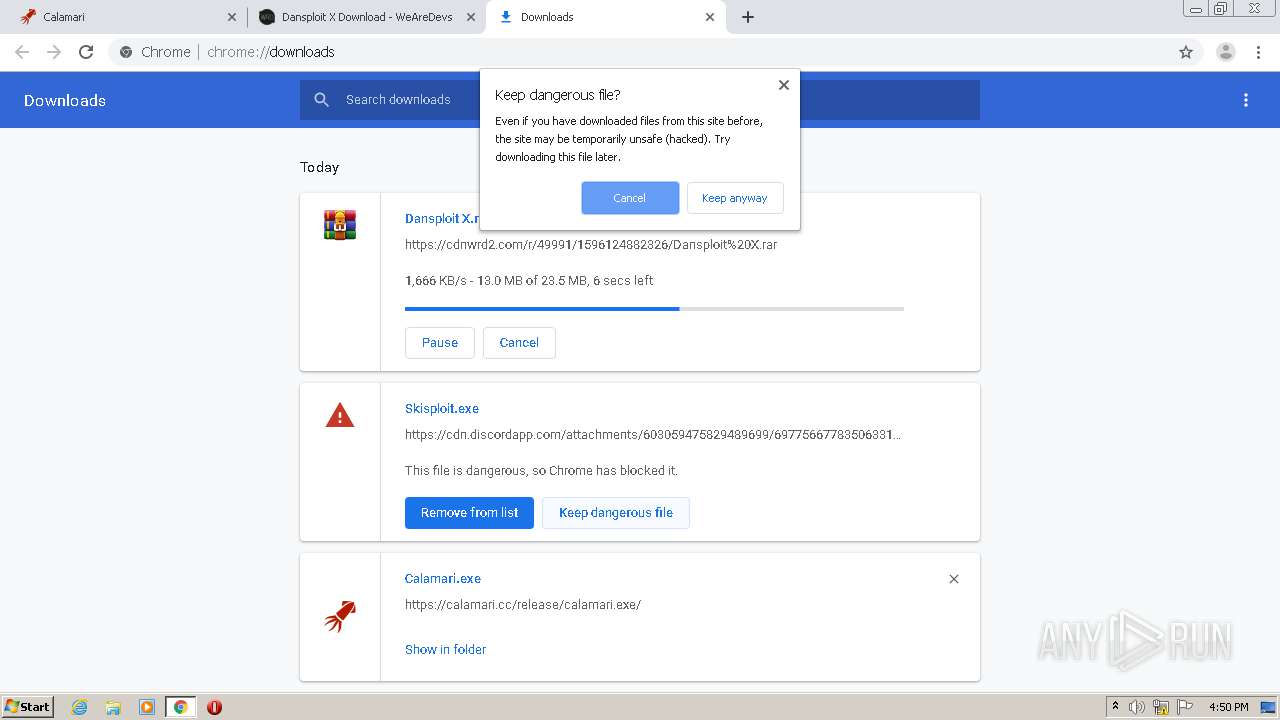Click the chrome://downloads address bar

(640, 52)
